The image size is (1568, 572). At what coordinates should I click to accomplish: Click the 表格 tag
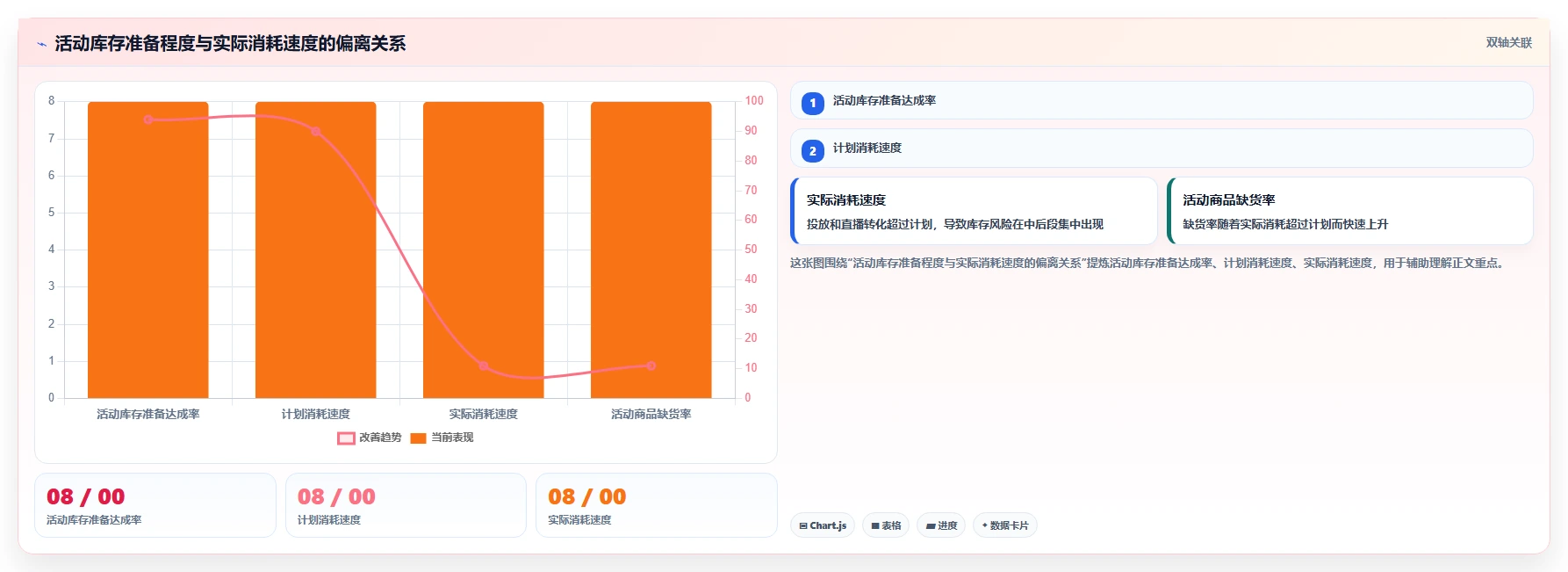coord(886,525)
